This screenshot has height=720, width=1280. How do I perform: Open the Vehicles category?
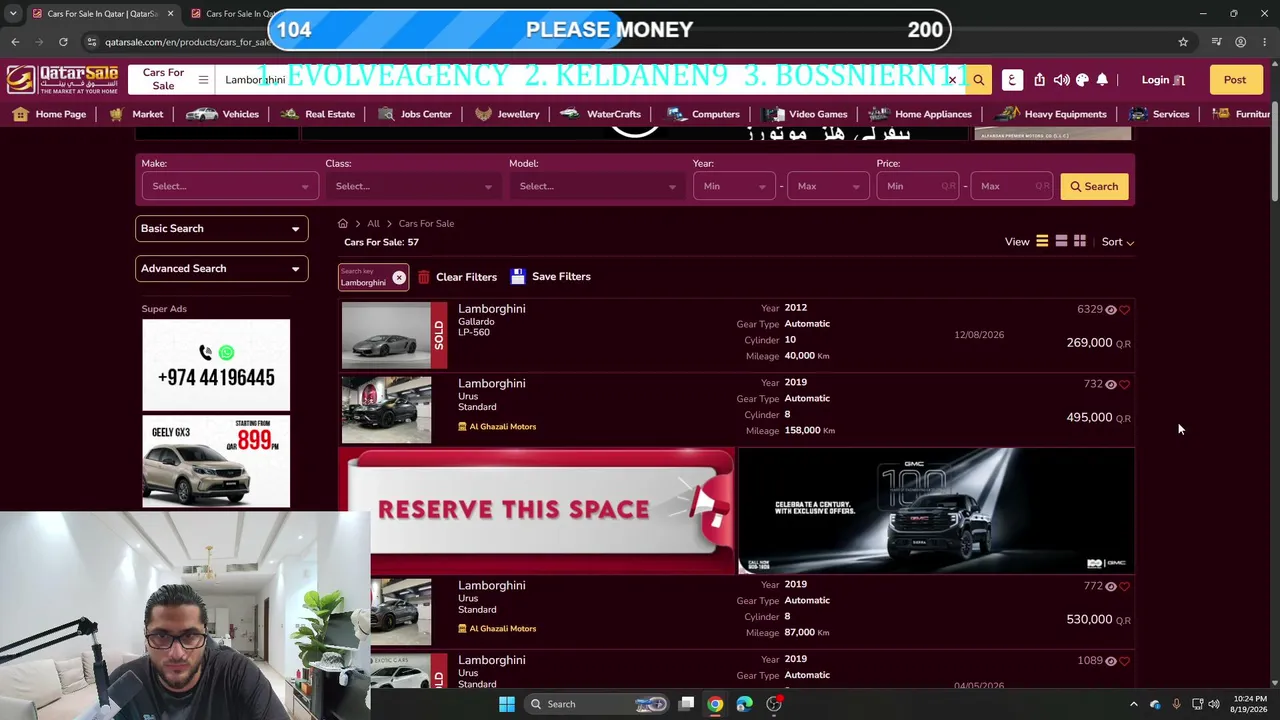[222, 114]
